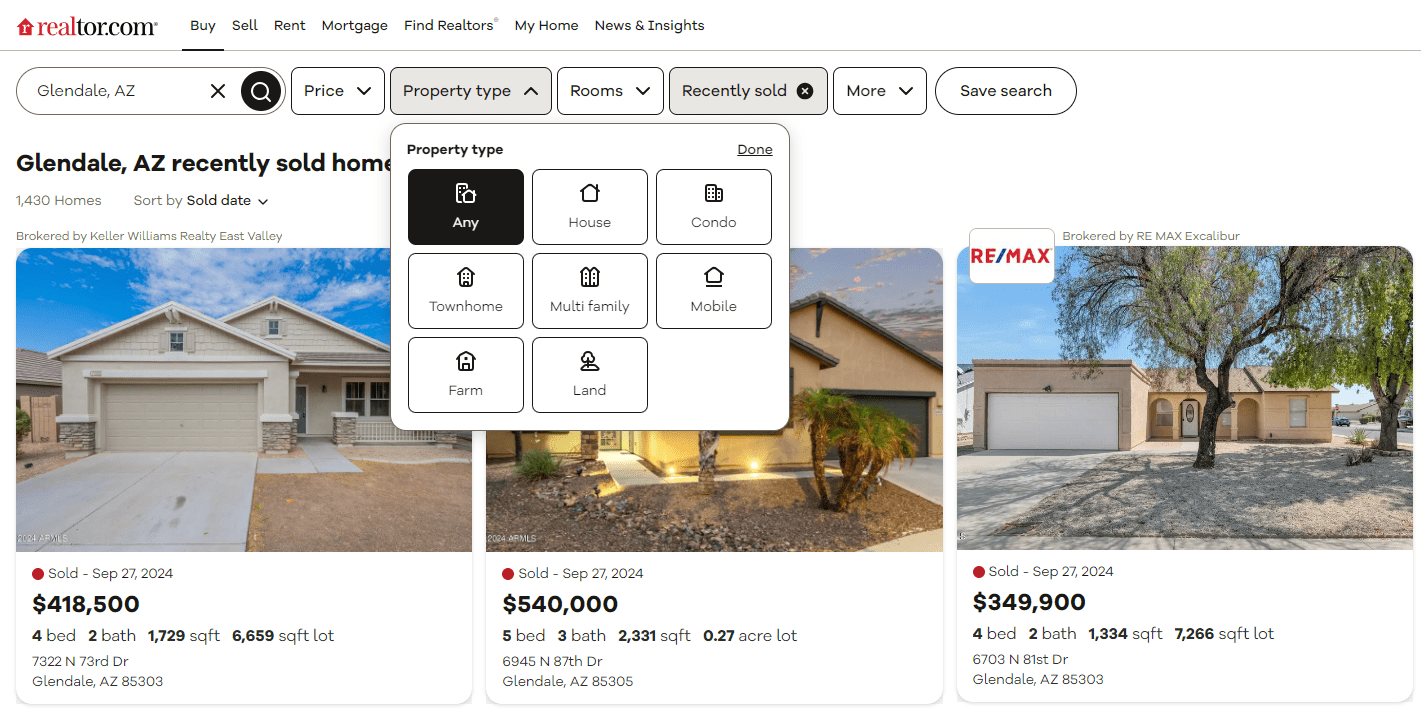Pick the Multi family property type
Screen dimensions: 1421x710
pos(589,291)
